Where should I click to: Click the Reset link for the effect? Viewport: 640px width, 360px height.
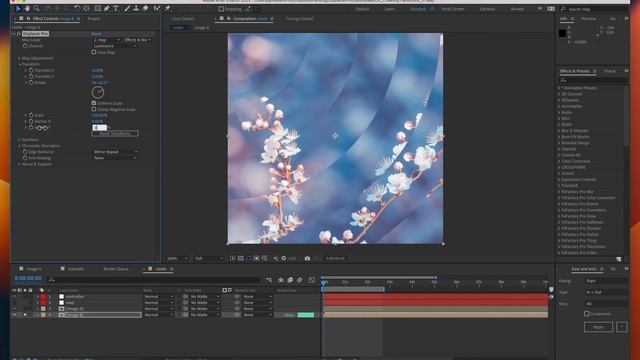96,34
